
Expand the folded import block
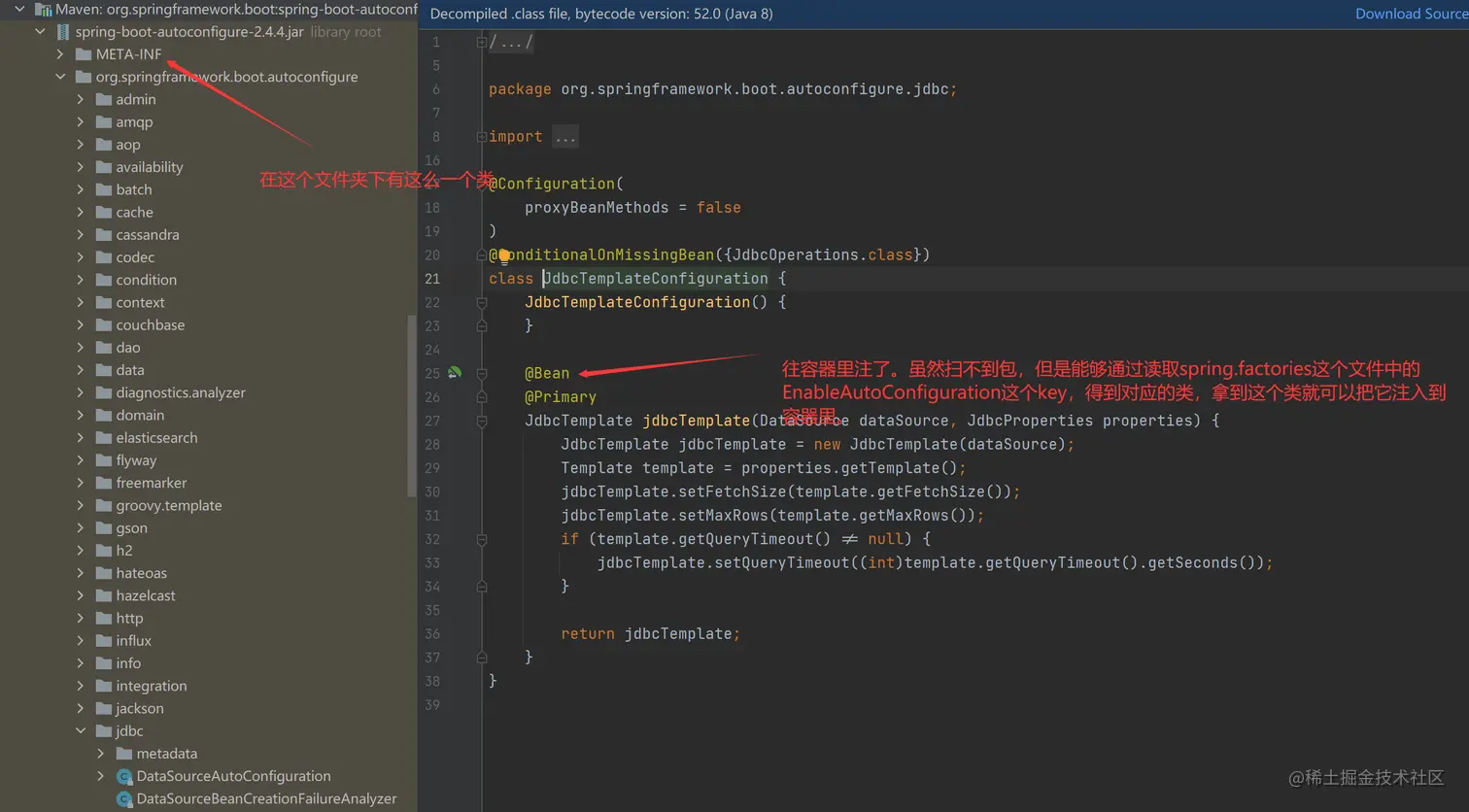tap(481, 137)
